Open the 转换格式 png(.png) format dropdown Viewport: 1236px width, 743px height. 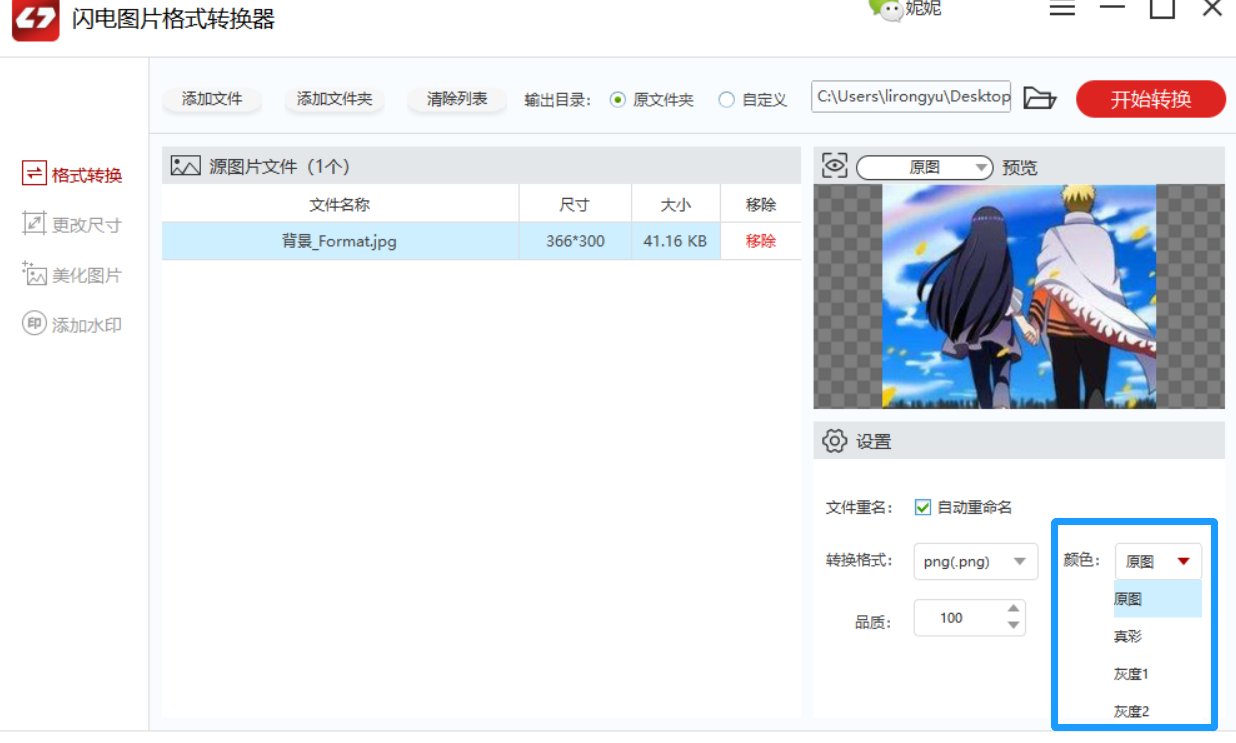(x=975, y=561)
